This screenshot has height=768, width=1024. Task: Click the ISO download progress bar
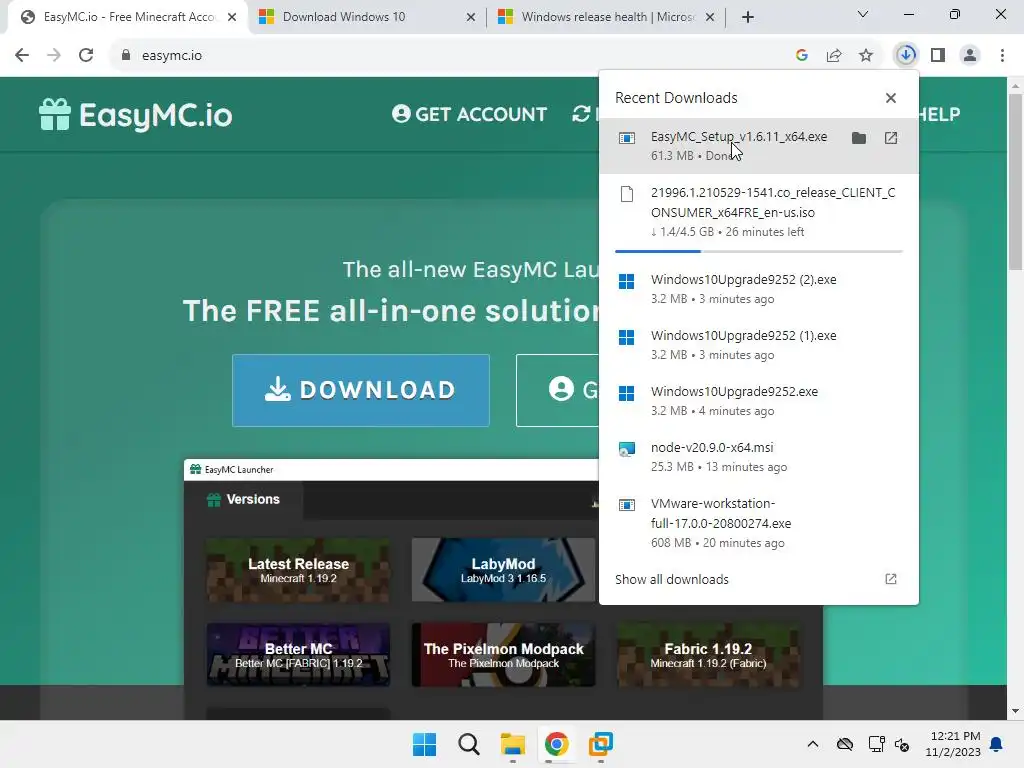pyautogui.click(x=759, y=251)
